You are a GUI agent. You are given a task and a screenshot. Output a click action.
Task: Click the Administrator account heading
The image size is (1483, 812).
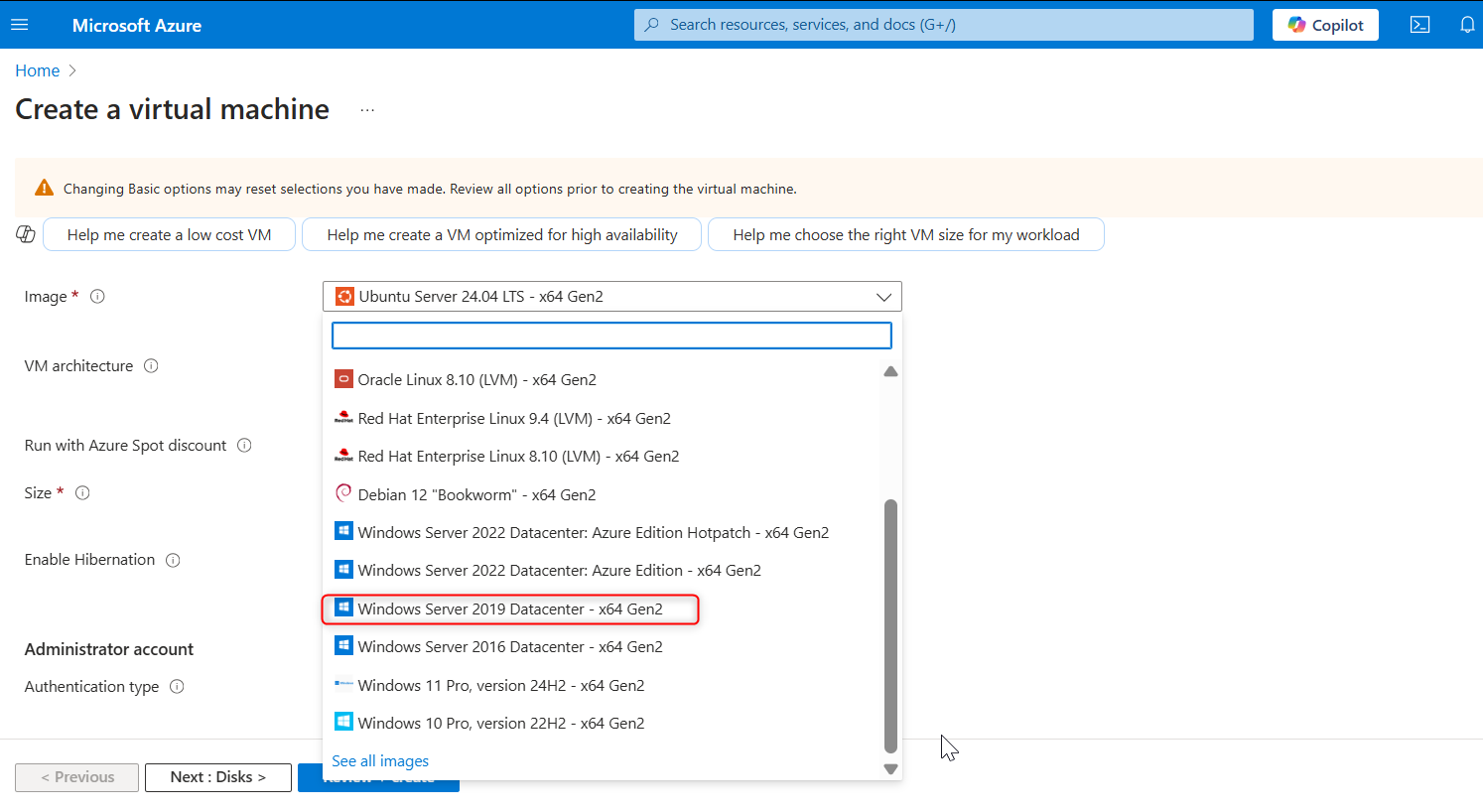[x=109, y=649]
